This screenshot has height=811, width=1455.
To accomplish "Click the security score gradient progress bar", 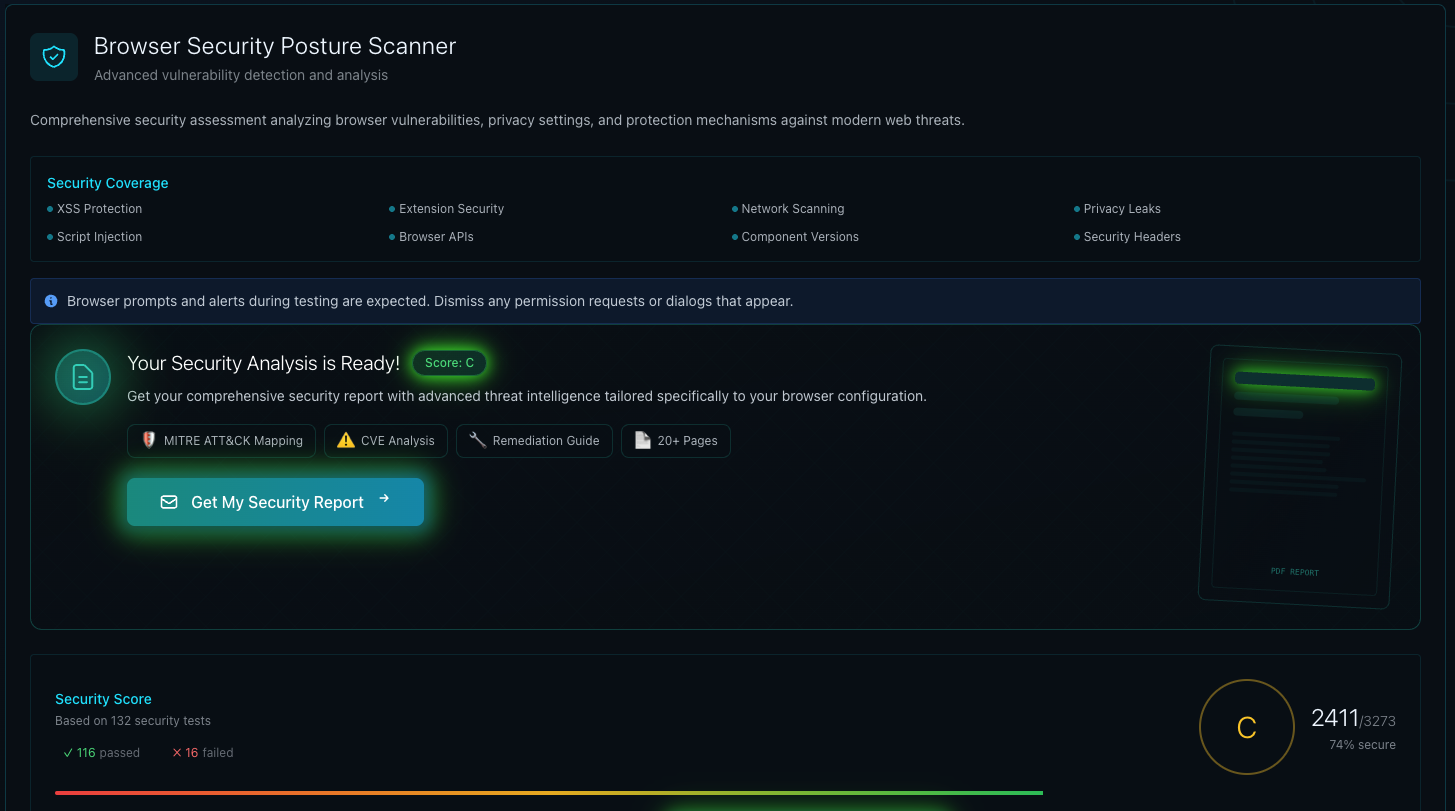I will pyautogui.click(x=549, y=793).
